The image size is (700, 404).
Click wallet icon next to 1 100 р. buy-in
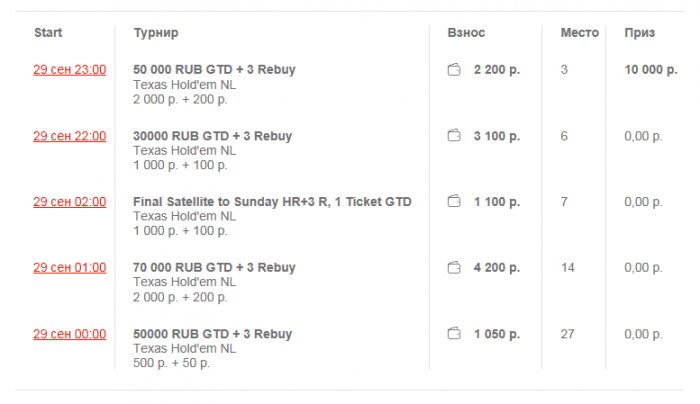coord(454,202)
